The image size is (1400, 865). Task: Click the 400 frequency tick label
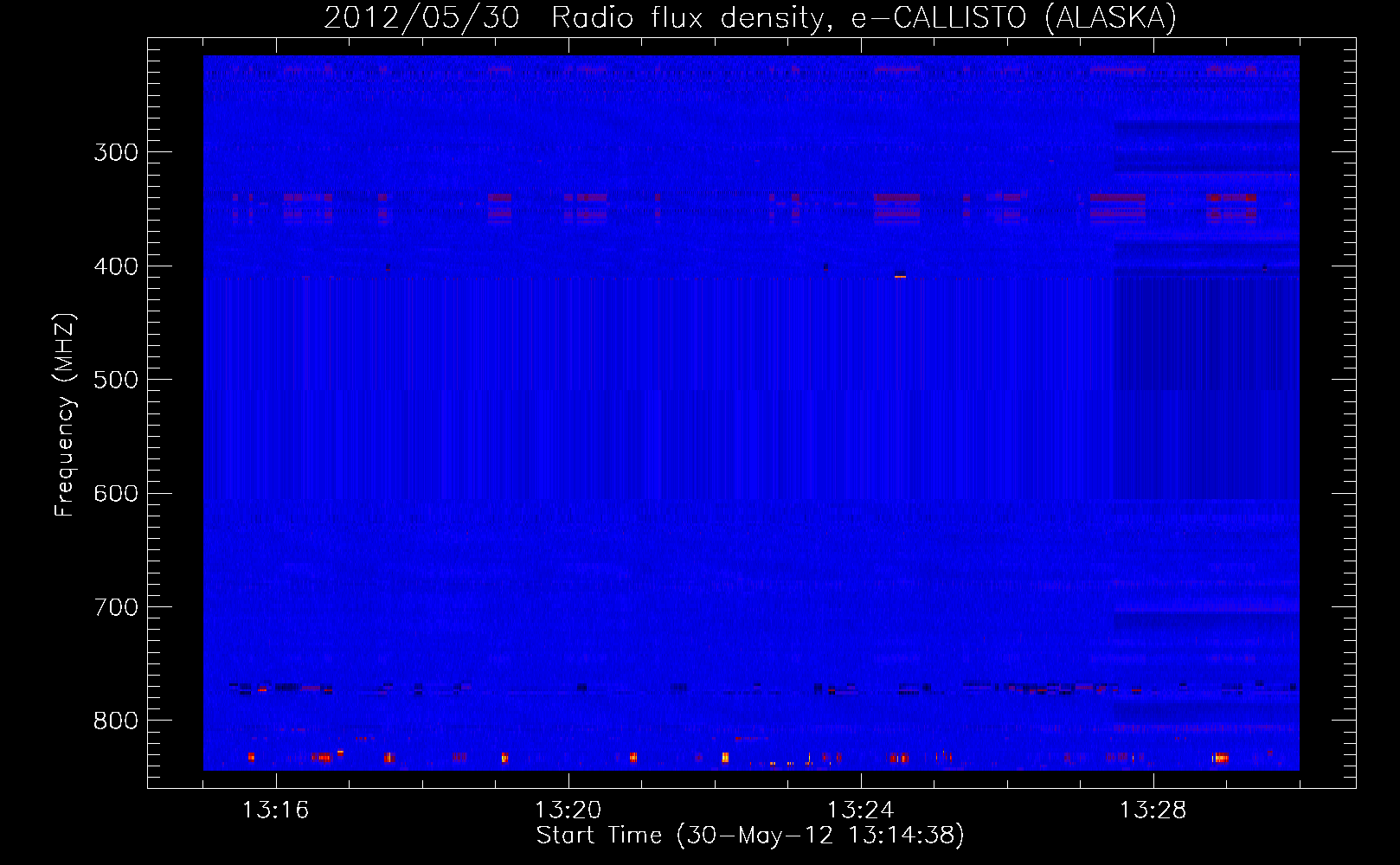pos(116,266)
